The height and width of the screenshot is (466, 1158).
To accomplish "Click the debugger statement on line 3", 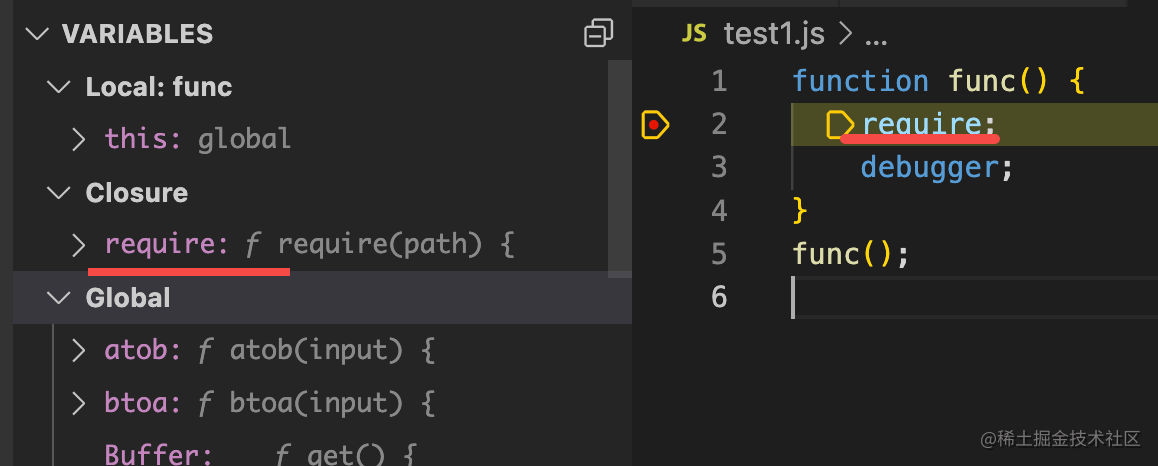I will point(928,167).
